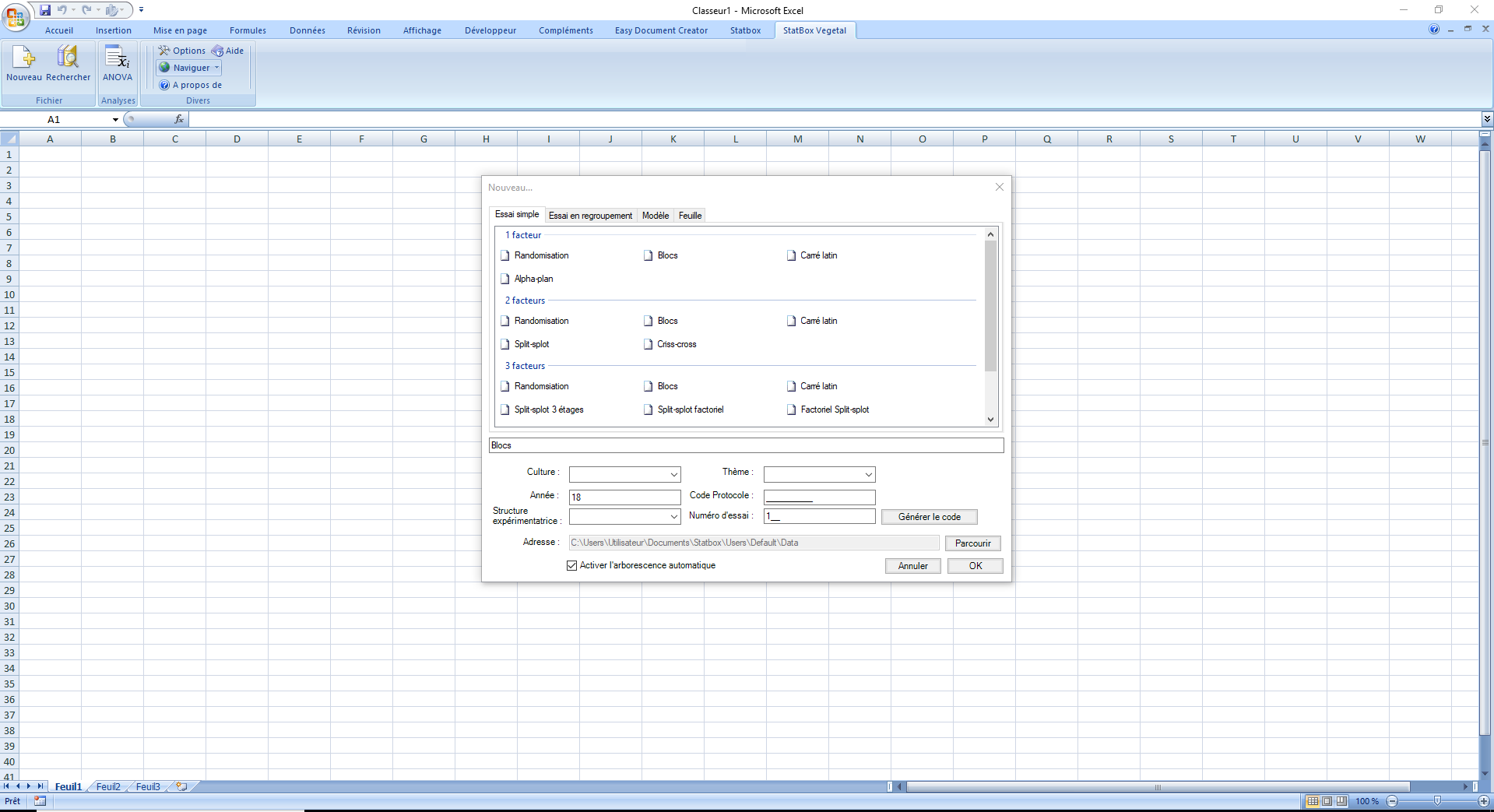Image resolution: width=1494 pixels, height=812 pixels.
Task: Click the design list scroll down arrow
Action: [x=990, y=420]
